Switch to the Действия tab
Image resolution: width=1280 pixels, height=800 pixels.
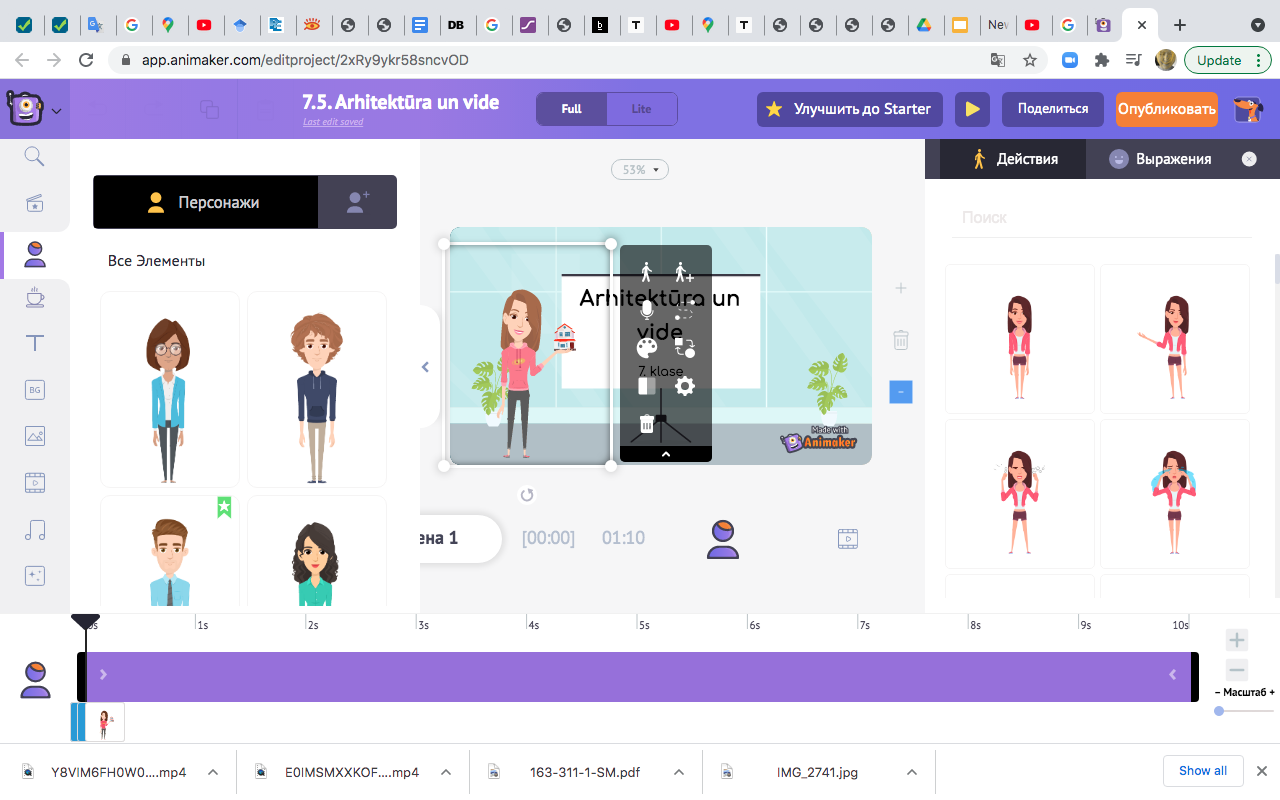[x=1013, y=159]
